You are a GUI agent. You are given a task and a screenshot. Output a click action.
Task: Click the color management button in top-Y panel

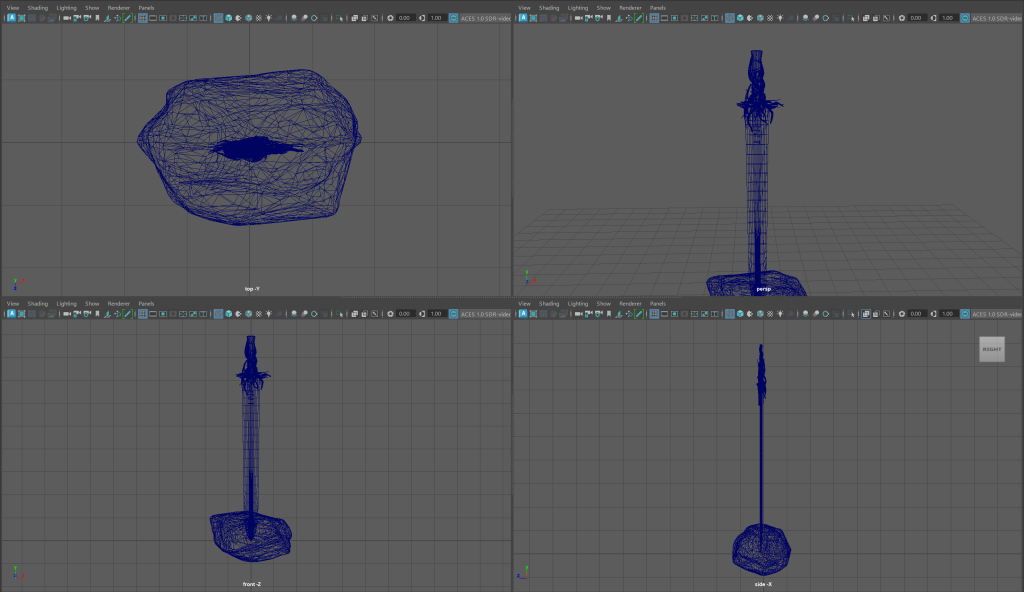[453, 18]
